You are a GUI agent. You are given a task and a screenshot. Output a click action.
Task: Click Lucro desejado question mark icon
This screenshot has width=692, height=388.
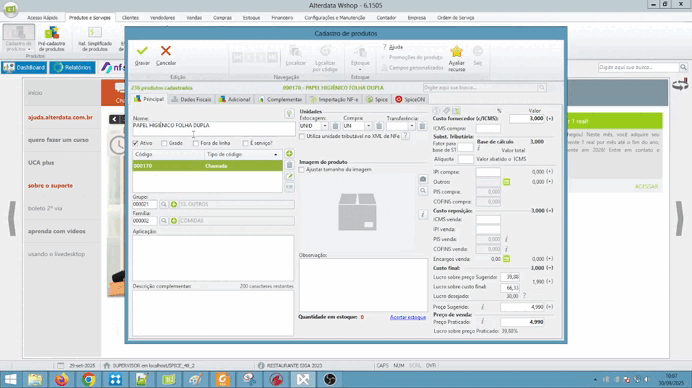524,296
